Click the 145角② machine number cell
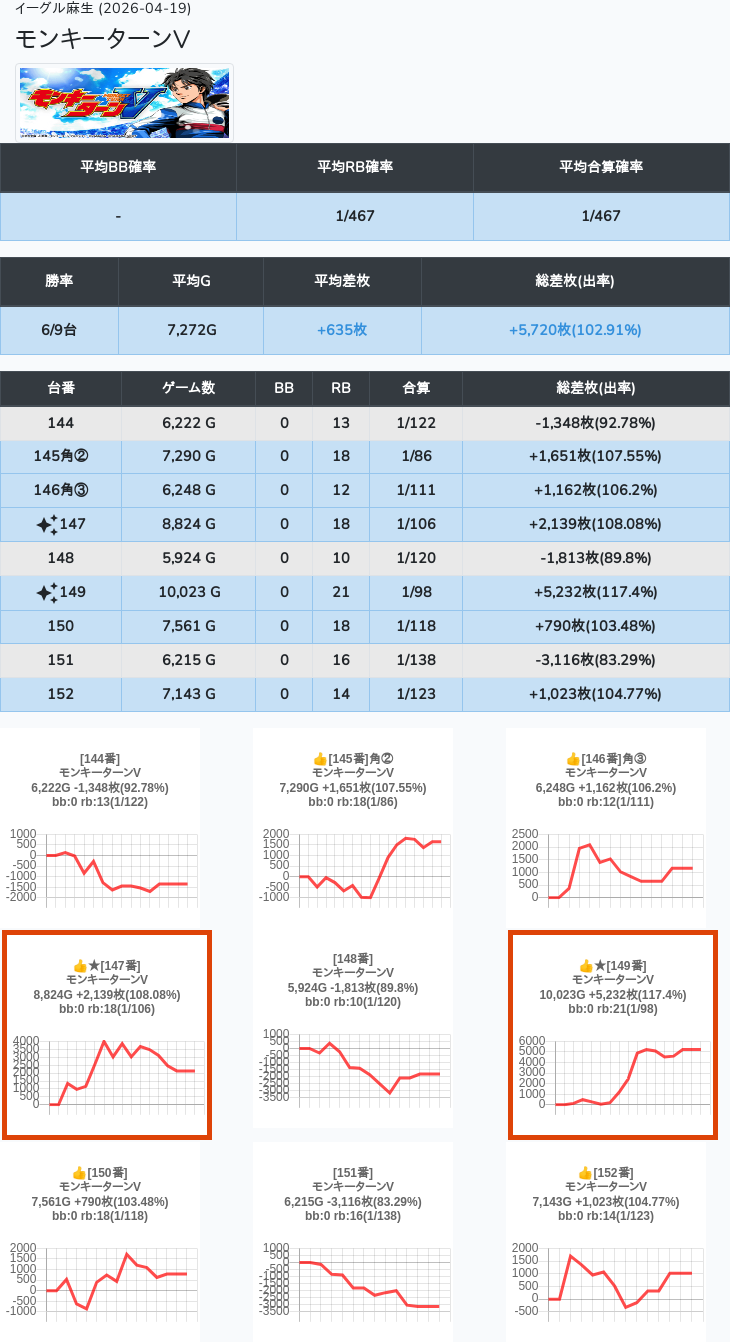Viewport: 730px width, 1342px height. [x=61, y=456]
